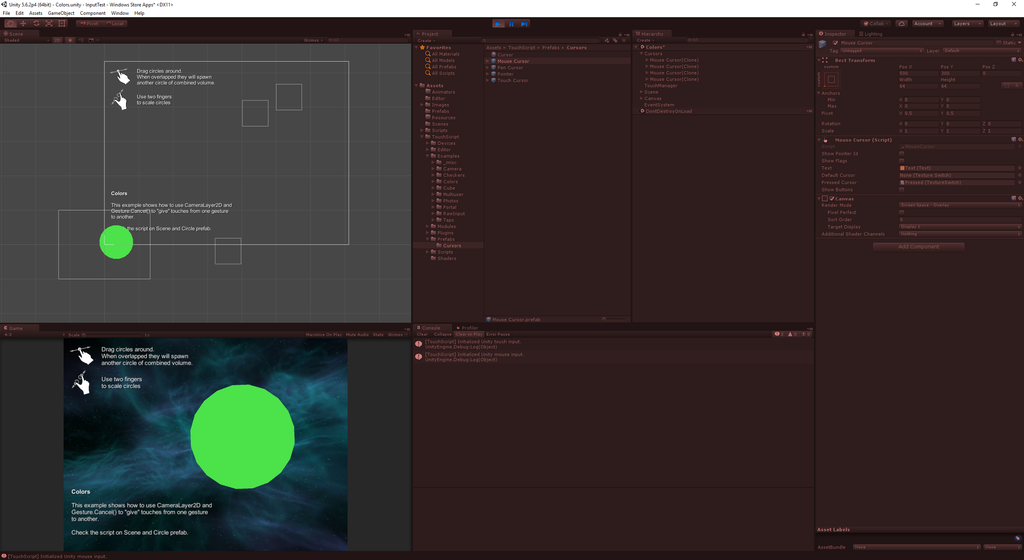Enable the Show Pointer Id checkbox
The width and height of the screenshot is (1024, 560).
pos(902,154)
